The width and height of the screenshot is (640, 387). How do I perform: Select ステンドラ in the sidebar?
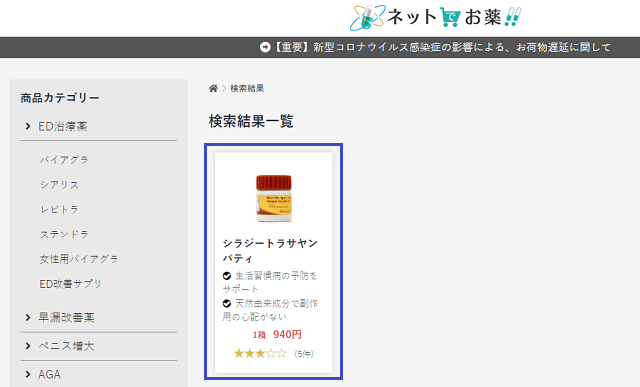(64, 234)
